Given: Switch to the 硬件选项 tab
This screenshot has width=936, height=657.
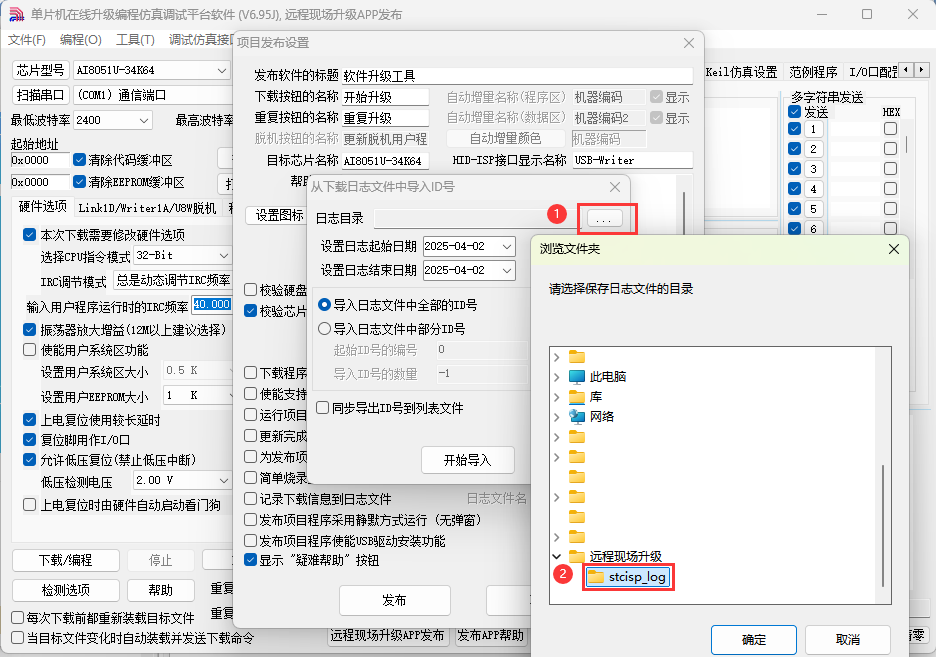Looking at the screenshot, I should tap(42, 206).
